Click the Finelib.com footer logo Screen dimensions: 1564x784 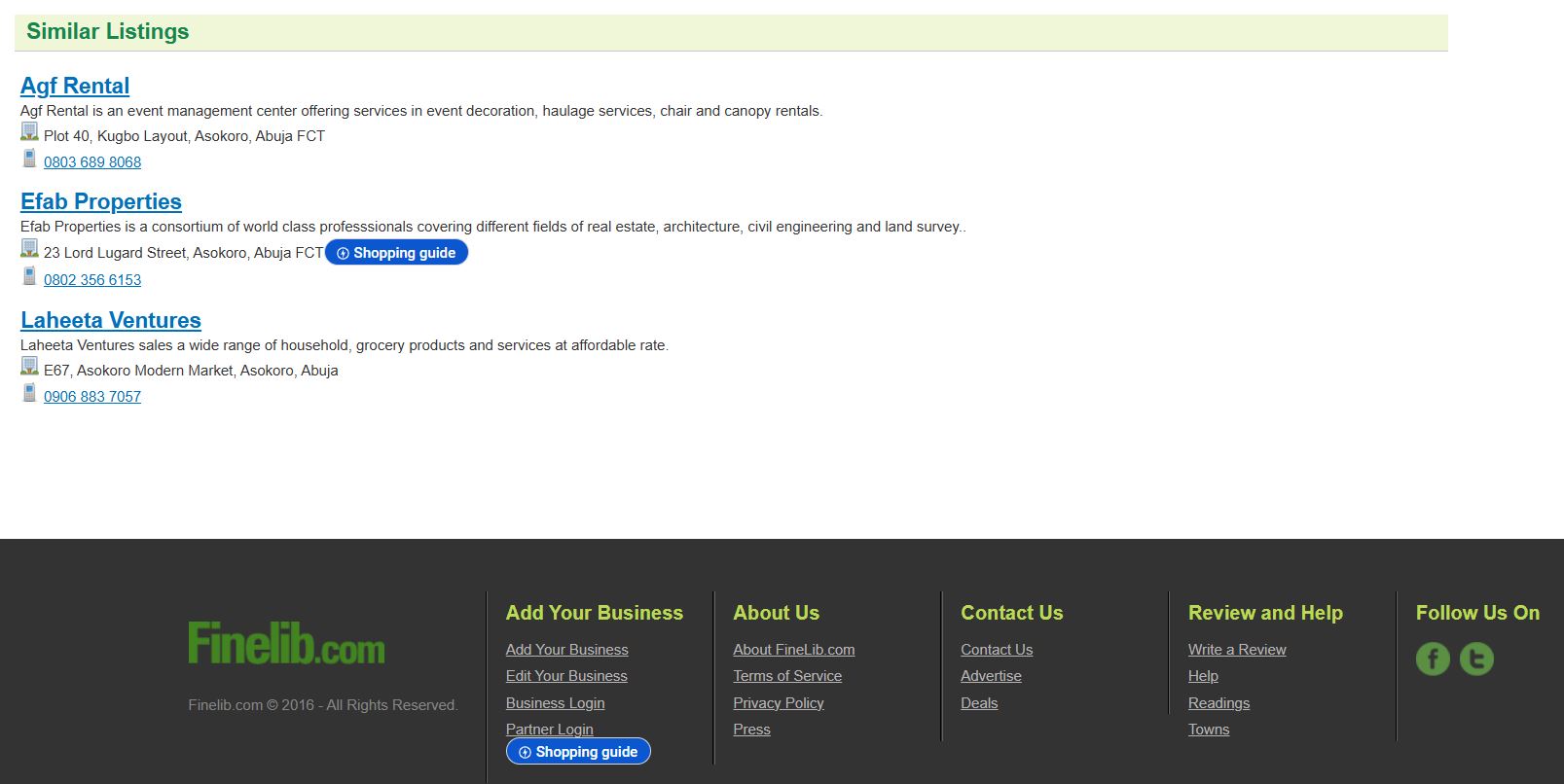(x=286, y=643)
